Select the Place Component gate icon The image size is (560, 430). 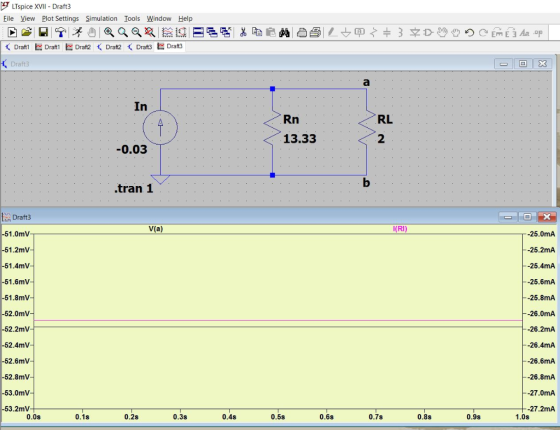click(428, 32)
